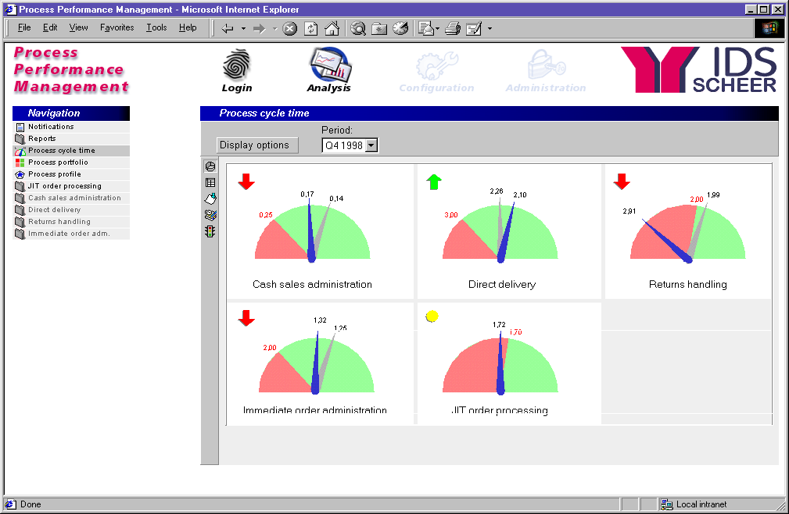Open the browser History icon
This screenshot has height=514, width=789.
pyautogui.click(x=401, y=29)
